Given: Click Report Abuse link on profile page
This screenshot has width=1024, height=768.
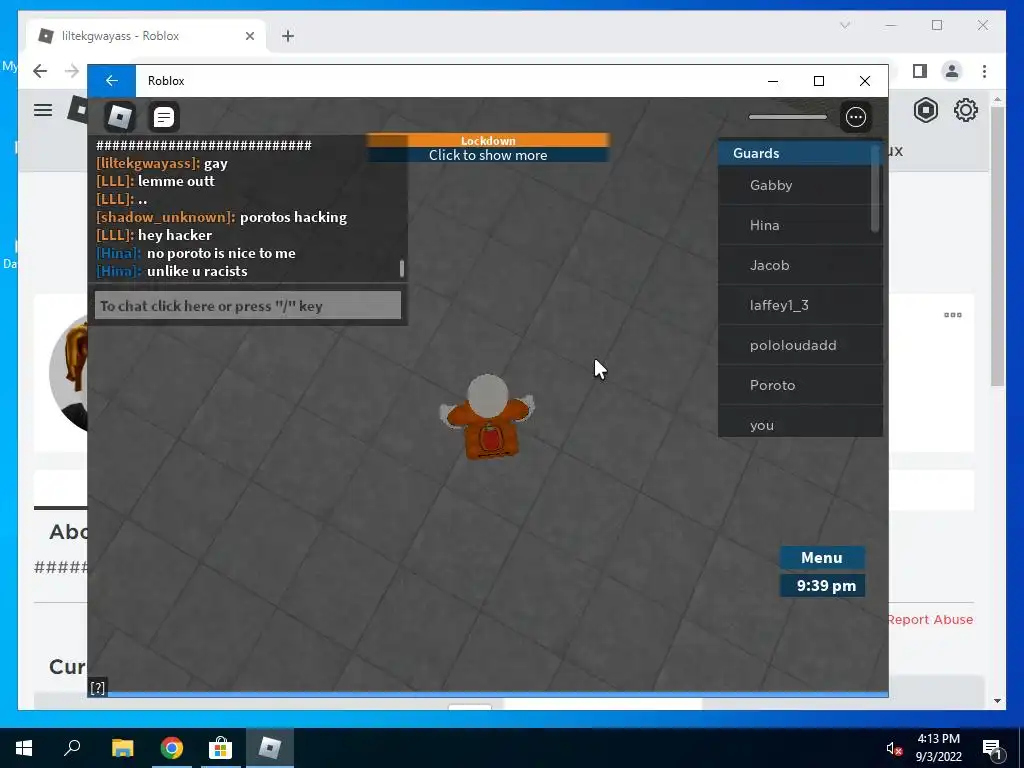Looking at the screenshot, I should pyautogui.click(x=931, y=619).
